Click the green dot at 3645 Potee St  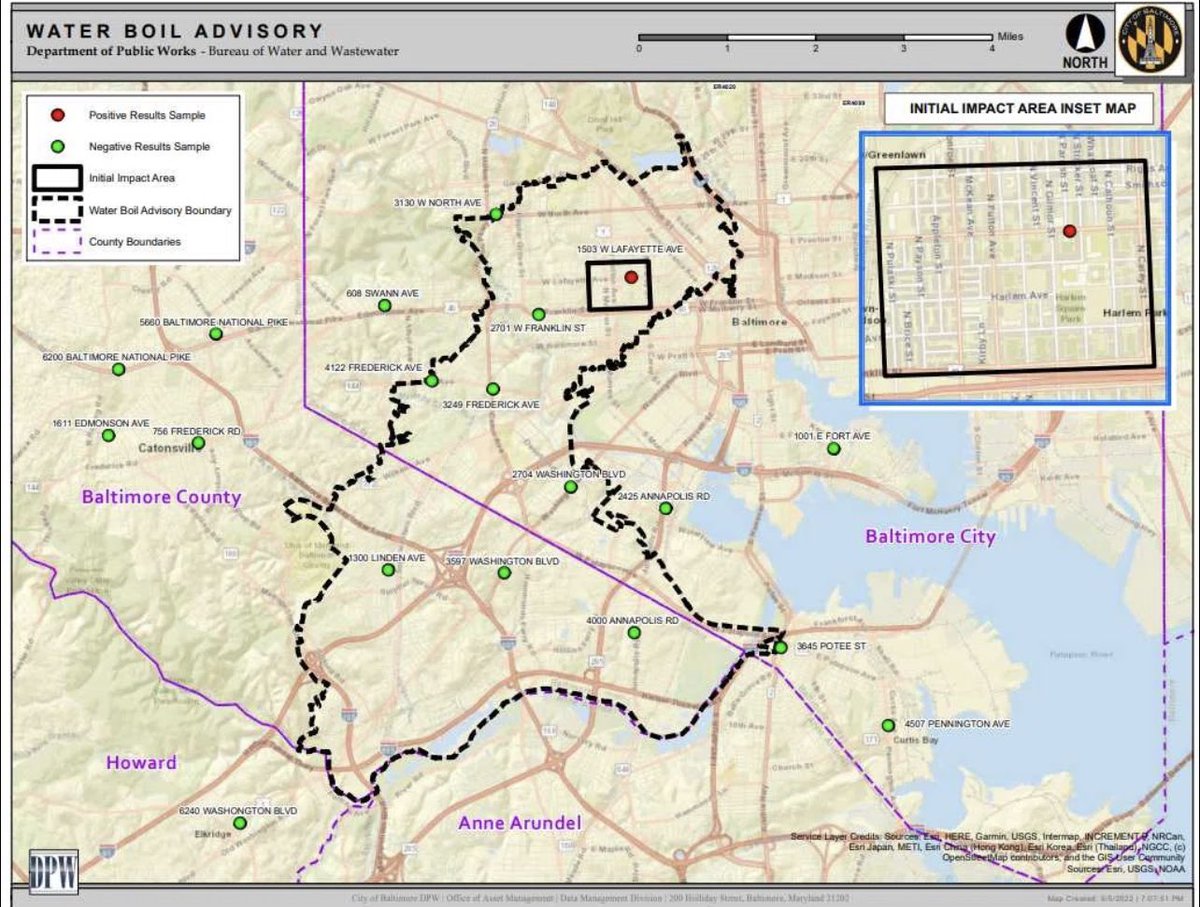point(781,648)
